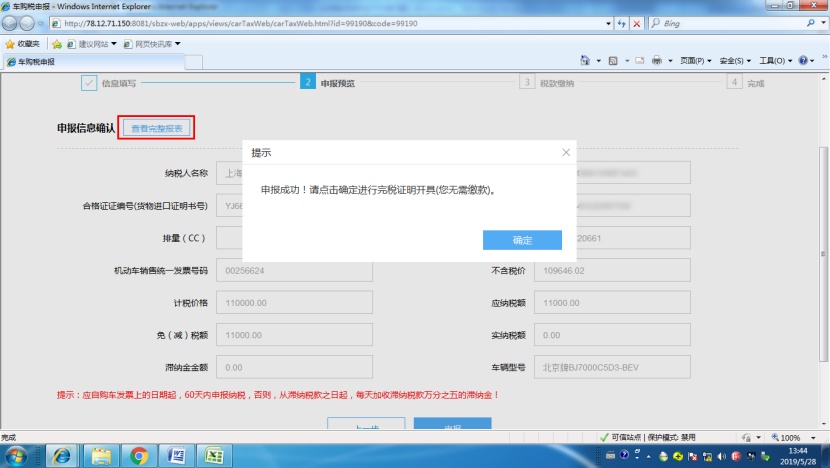Image resolution: width=830 pixels, height=468 pixels.
Task: Click 计税价格 field 110000.00
Action: coord(294,303)
